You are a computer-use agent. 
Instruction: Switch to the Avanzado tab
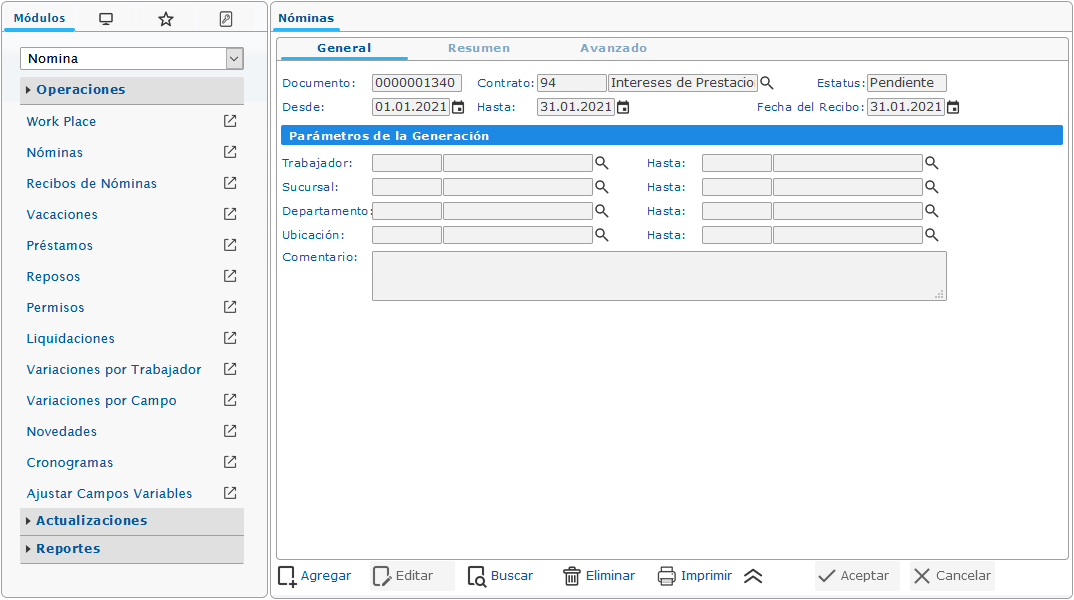pos(613,48)
